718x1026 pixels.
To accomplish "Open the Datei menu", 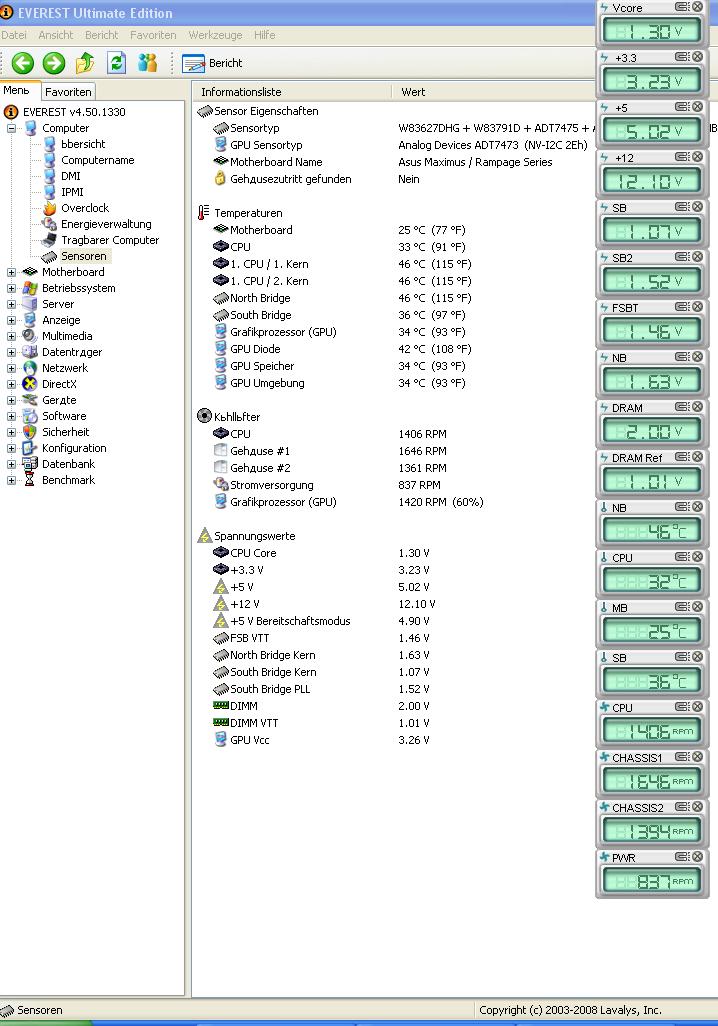I will pos(14,35).
